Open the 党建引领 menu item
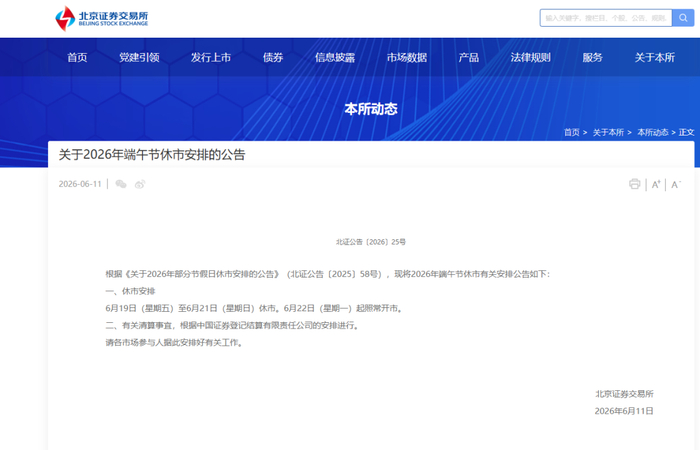The height and width of the screenshot is (450, 700). tap(139, 57)
